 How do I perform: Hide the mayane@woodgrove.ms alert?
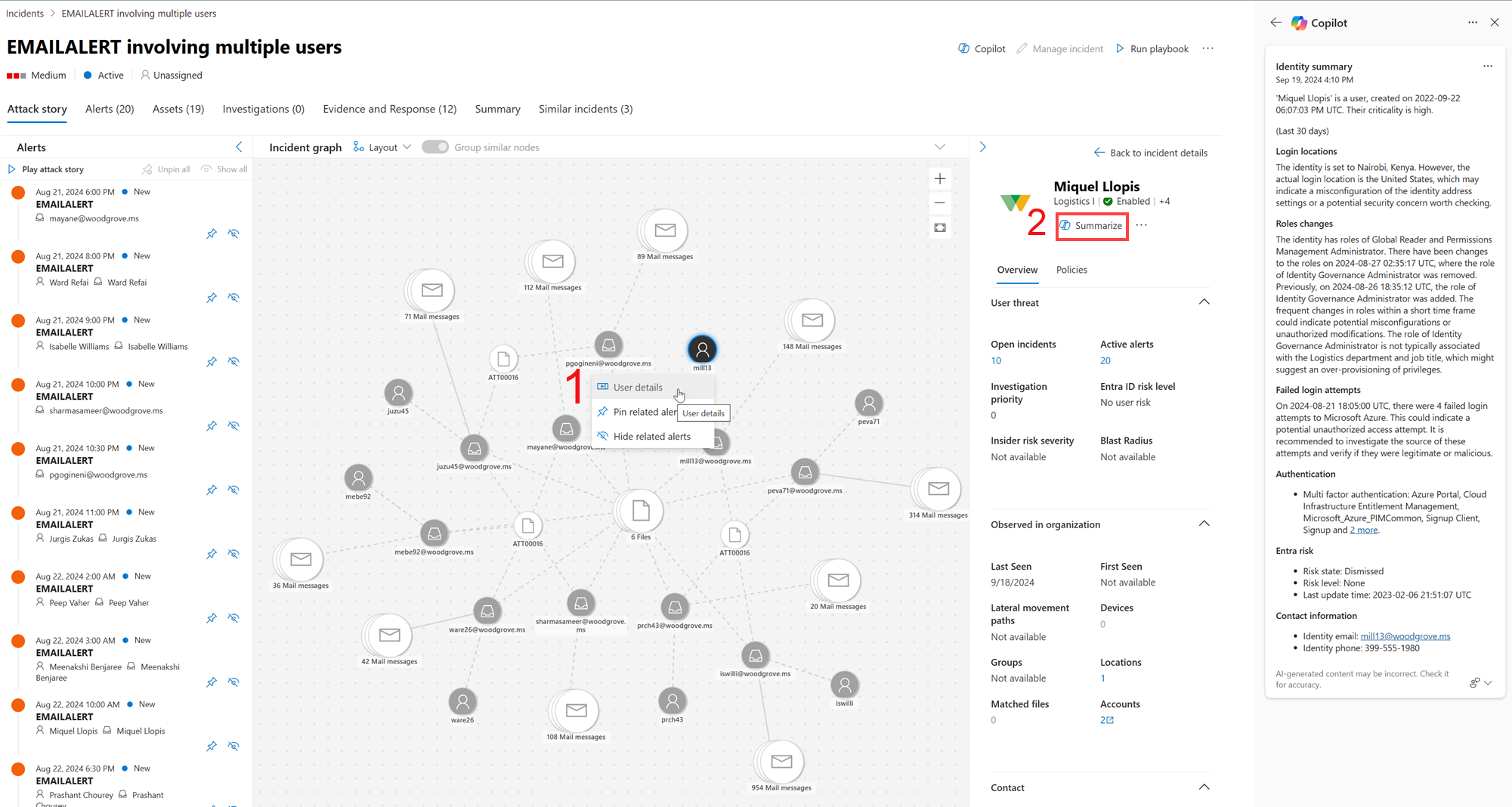[234, 233]
